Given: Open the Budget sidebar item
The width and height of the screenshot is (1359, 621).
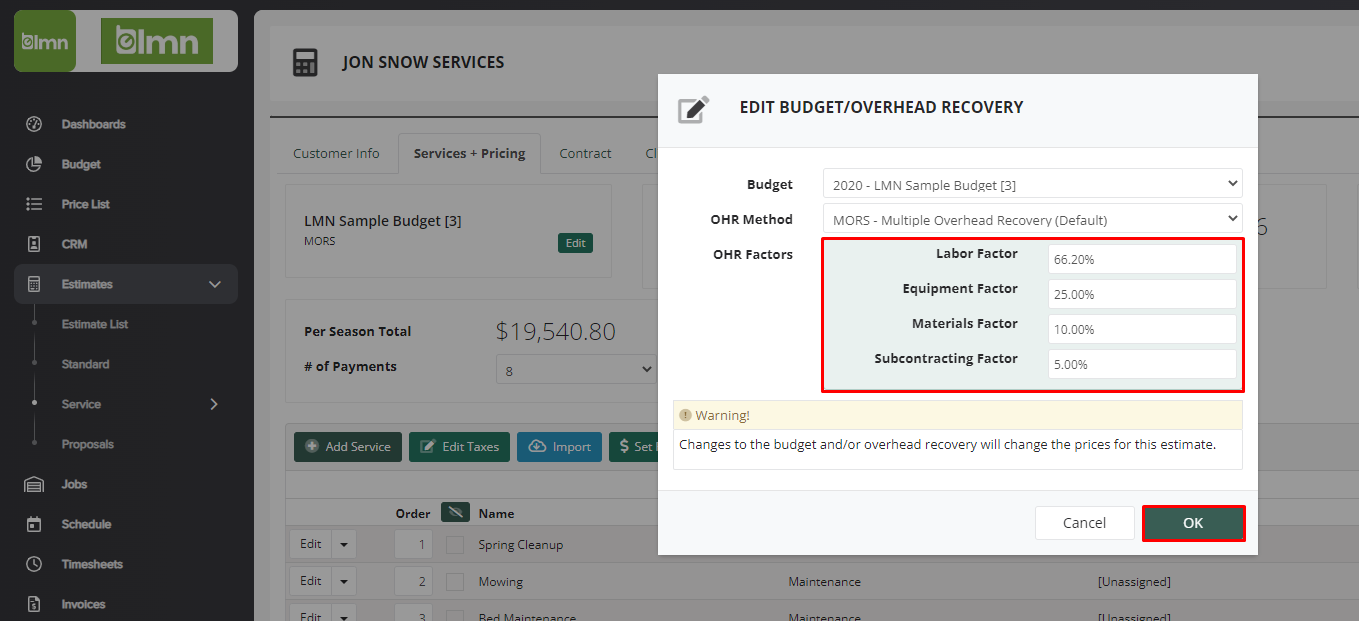Looking at the screenshot, I should point(81,164).
